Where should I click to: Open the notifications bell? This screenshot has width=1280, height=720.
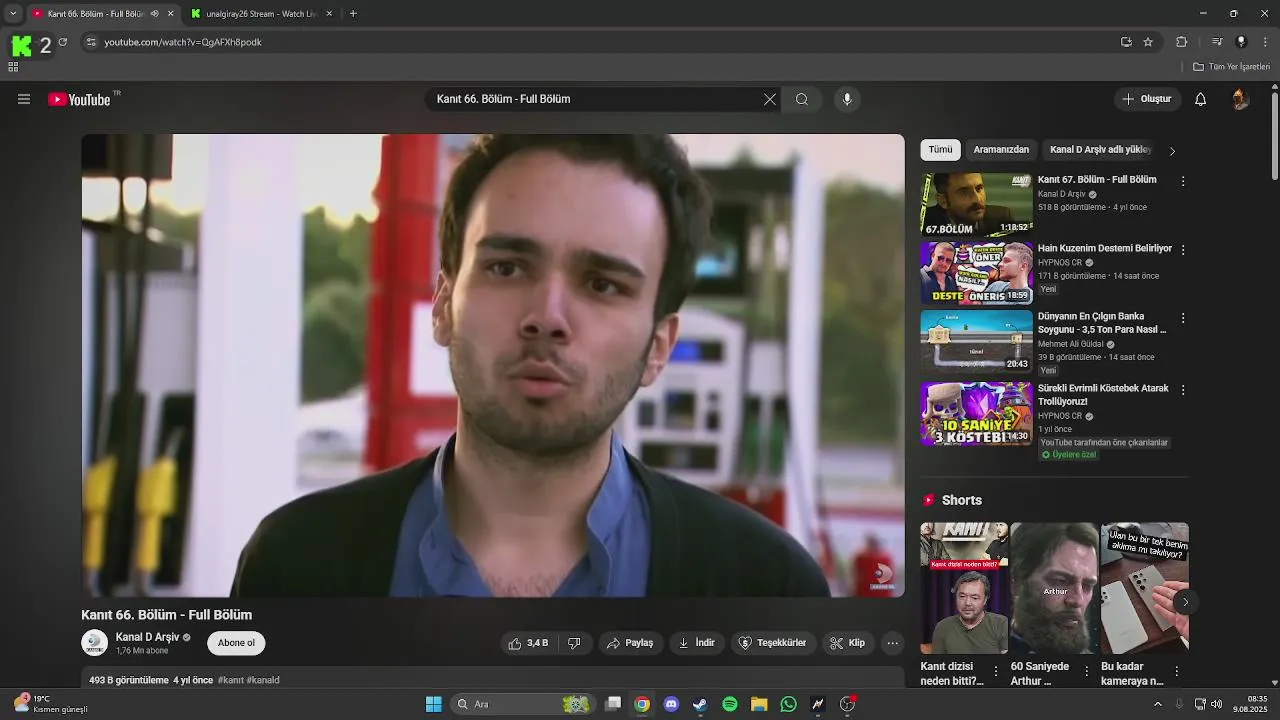(1201, 99)
